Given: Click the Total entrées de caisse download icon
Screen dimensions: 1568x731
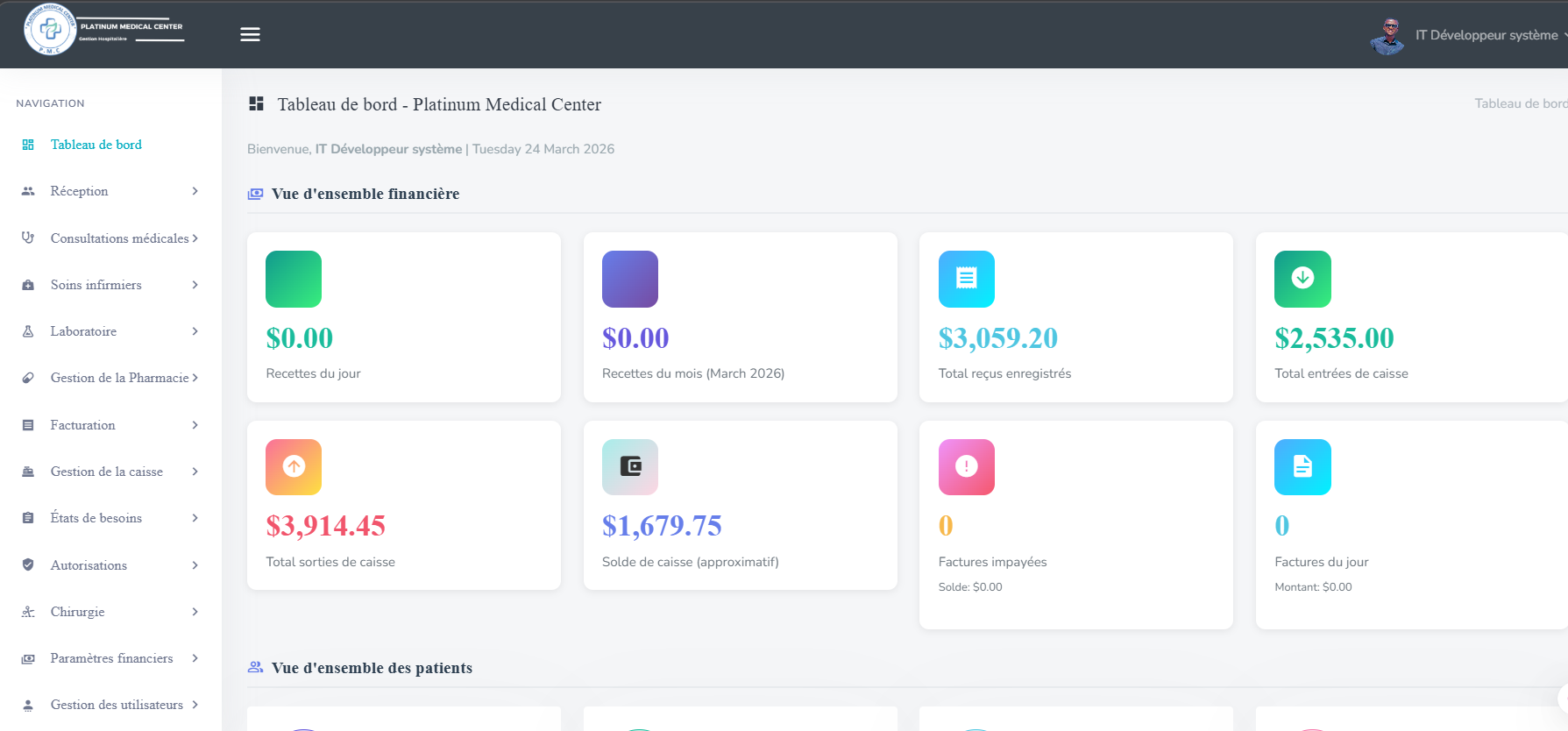Looking at the screenshot, I should (1302, 279).
